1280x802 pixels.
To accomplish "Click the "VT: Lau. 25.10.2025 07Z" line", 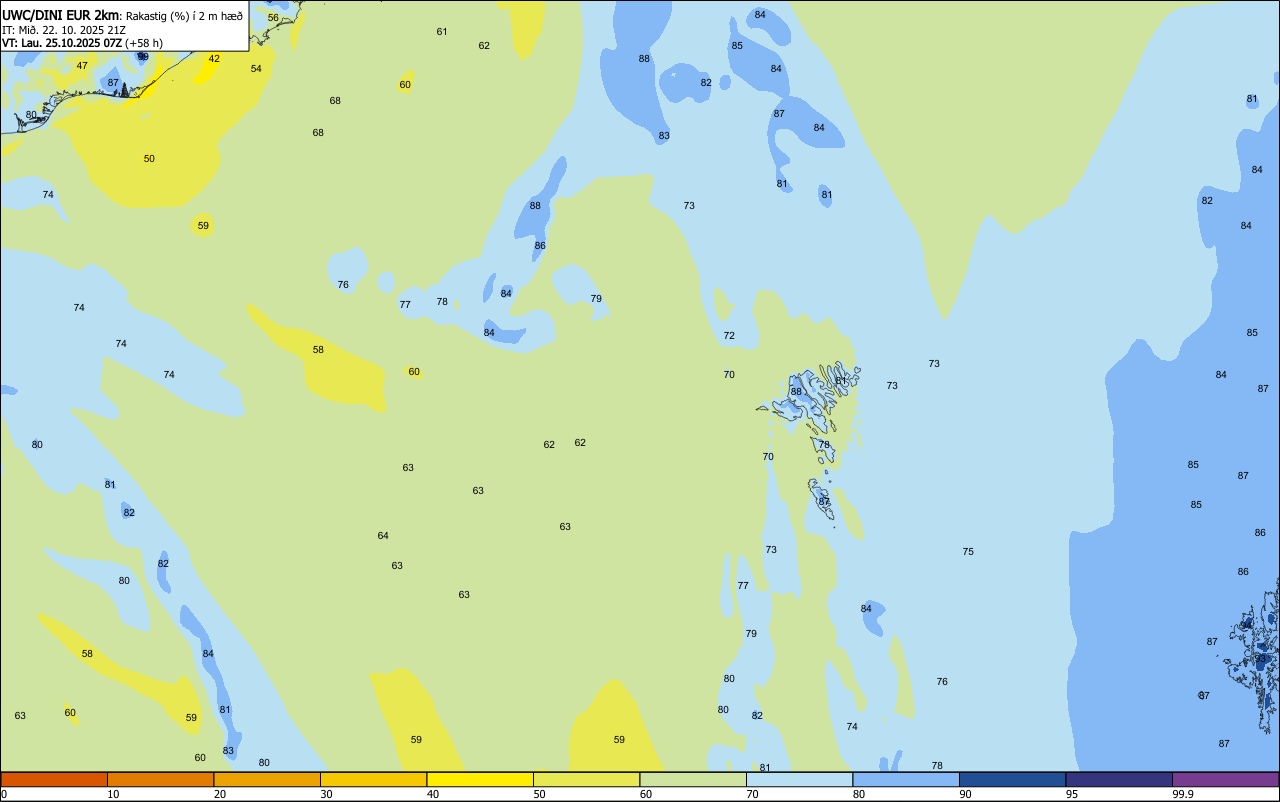I will [62, 43].
